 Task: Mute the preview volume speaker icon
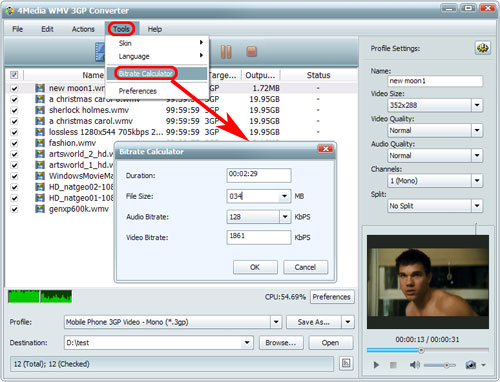414,365
